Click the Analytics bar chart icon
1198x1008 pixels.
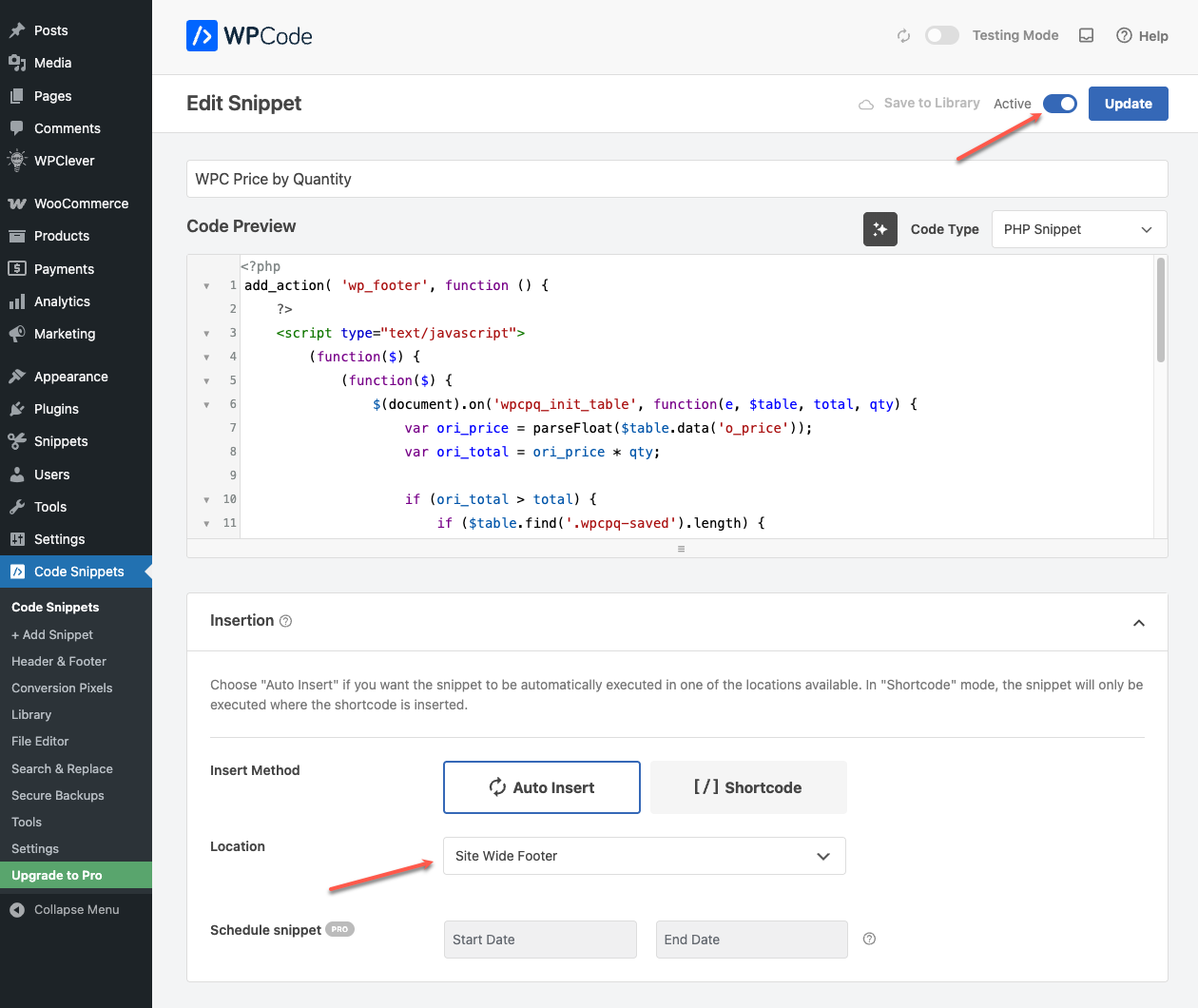pos(17,301)
